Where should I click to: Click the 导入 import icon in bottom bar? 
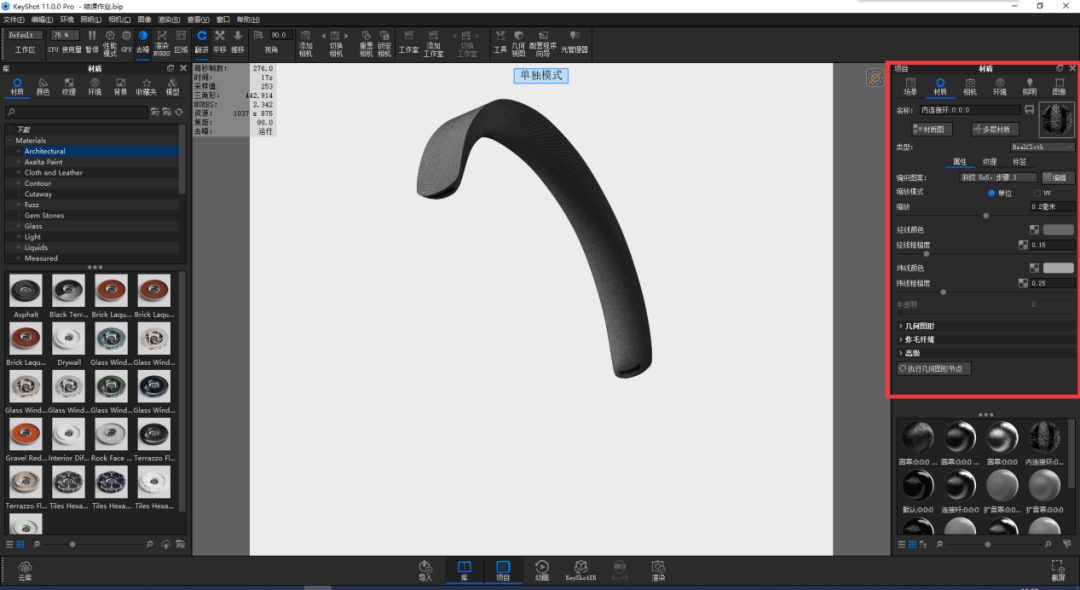click(x=425, y=570)
